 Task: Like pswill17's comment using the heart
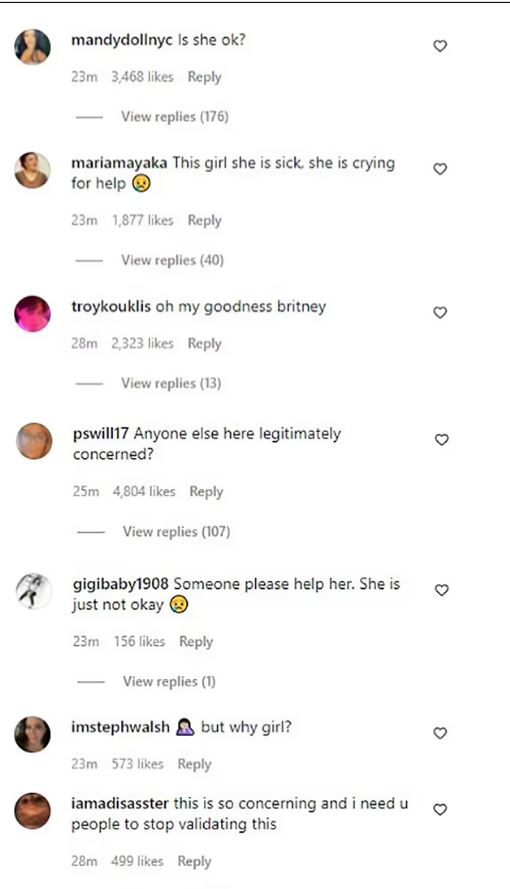tap(441, 439)
